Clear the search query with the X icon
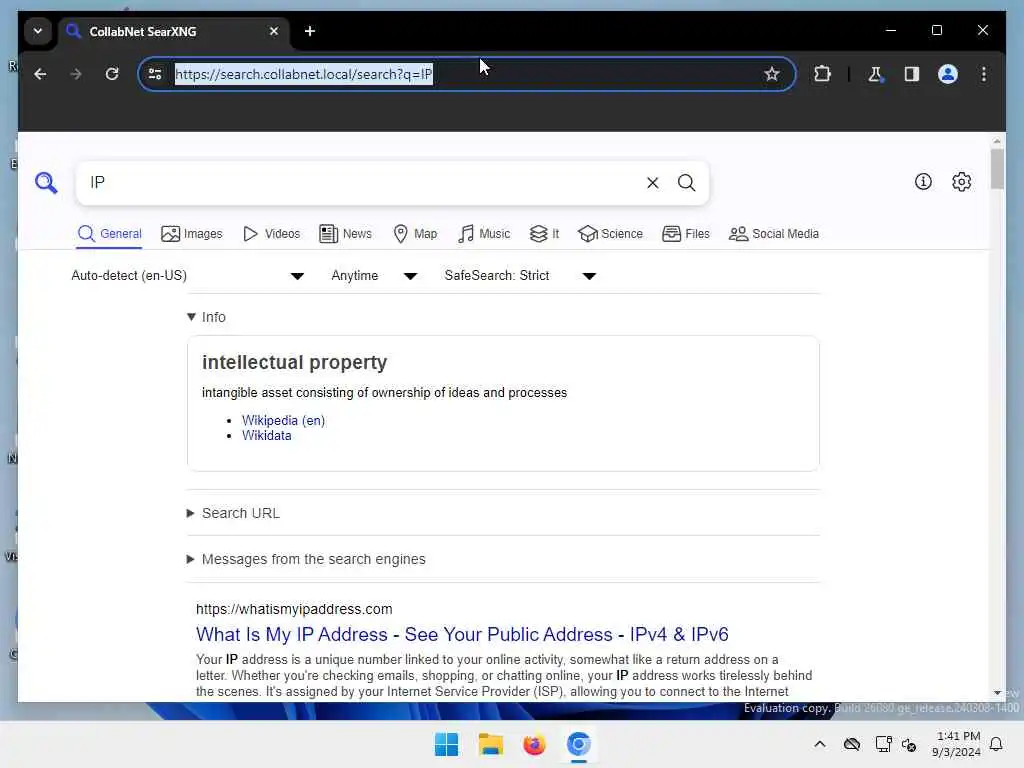The image size is (1024, 768). coord(652,183)
